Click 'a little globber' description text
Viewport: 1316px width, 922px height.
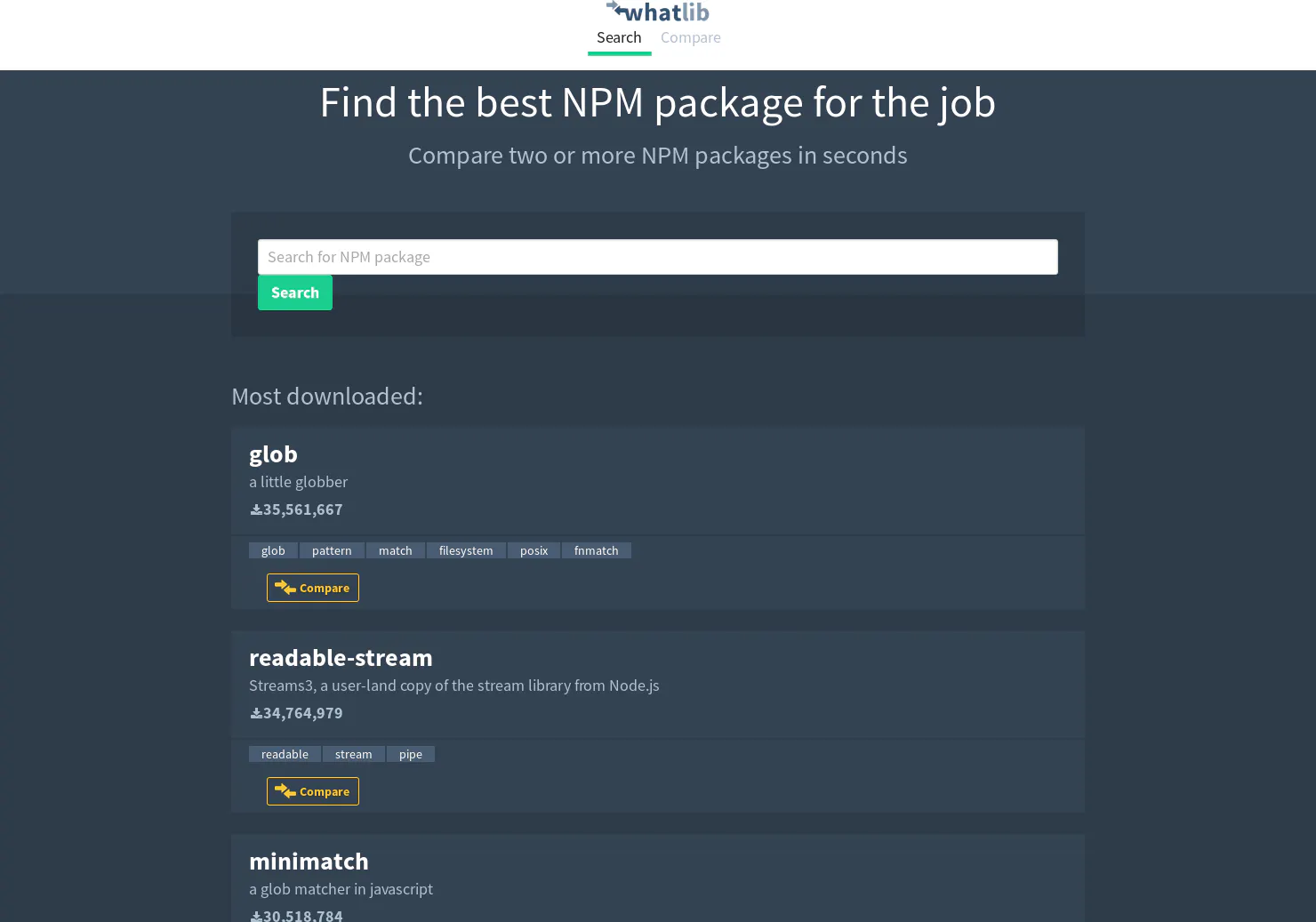click(298, 482)
